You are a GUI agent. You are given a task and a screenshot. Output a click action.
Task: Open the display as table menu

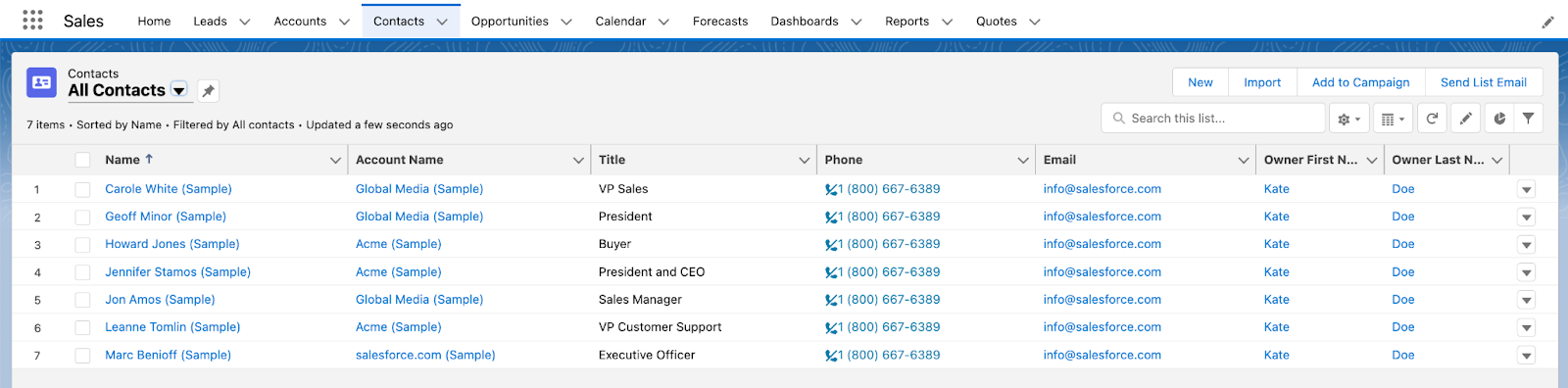[1393, 119]
